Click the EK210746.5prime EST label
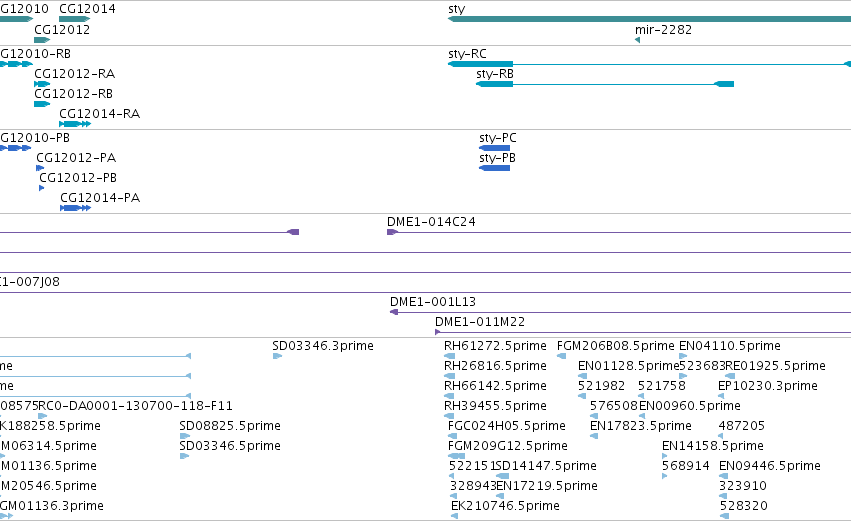The image size is (851, 521). tap(505, 506)
